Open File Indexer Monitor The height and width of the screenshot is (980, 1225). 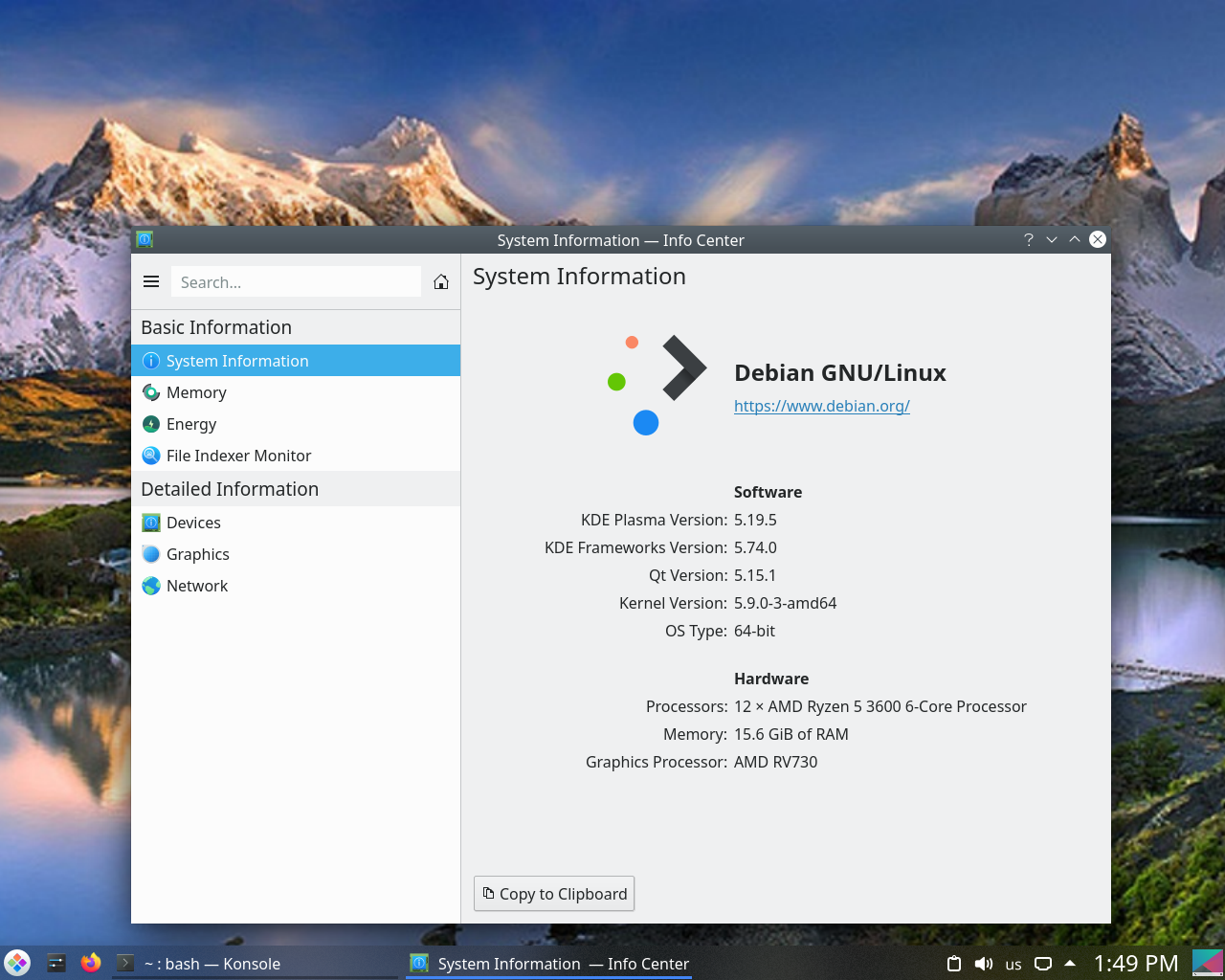point(238,456)
